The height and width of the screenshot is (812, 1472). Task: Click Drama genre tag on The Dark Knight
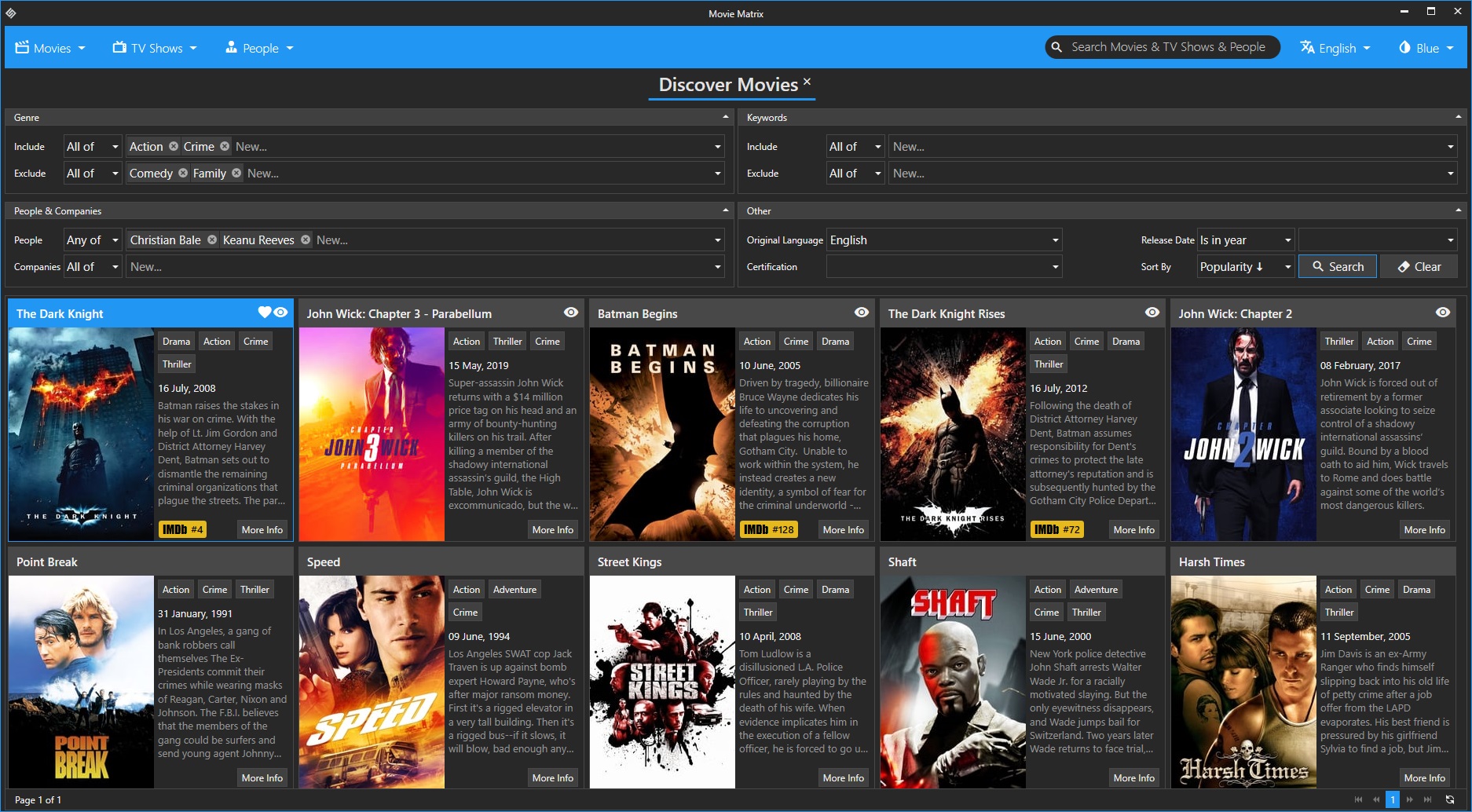tap(176, 341)
